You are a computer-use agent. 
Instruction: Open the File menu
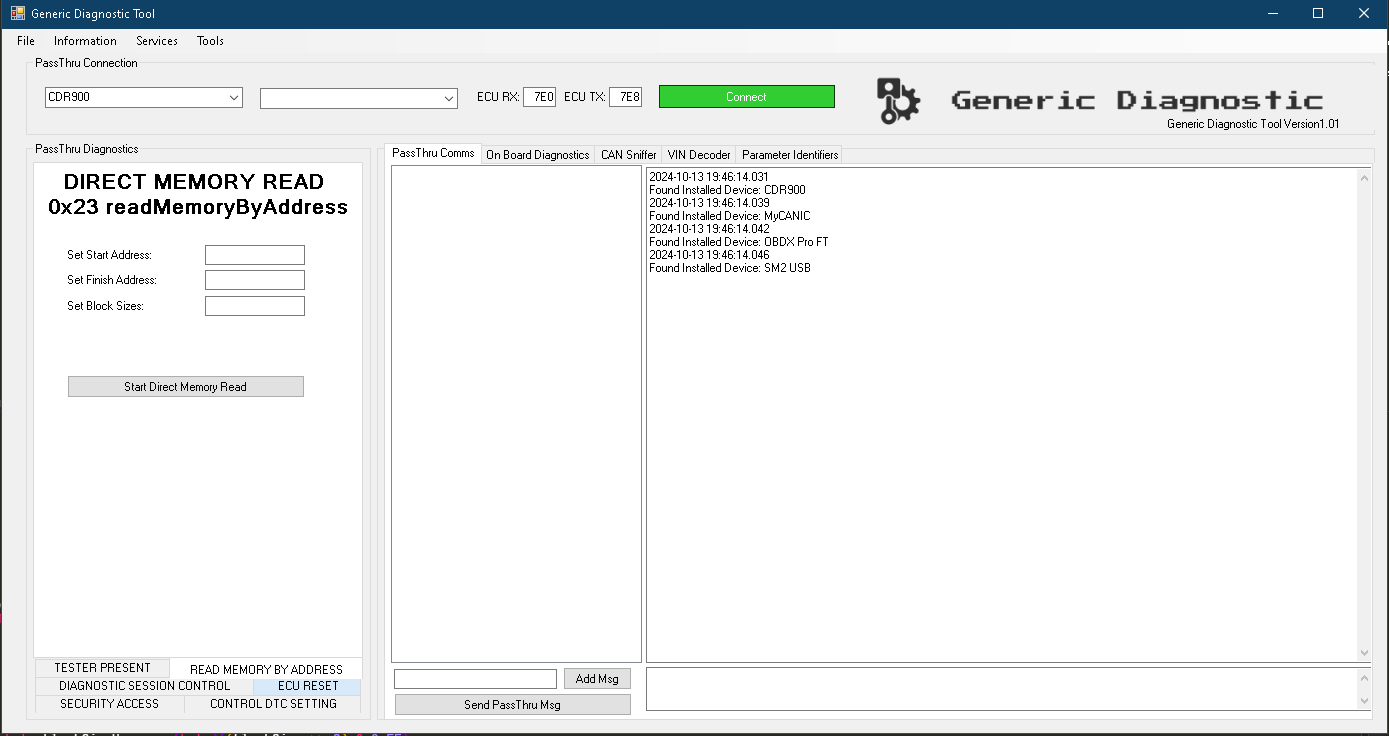pyautogui.click(x=26, y=41)
